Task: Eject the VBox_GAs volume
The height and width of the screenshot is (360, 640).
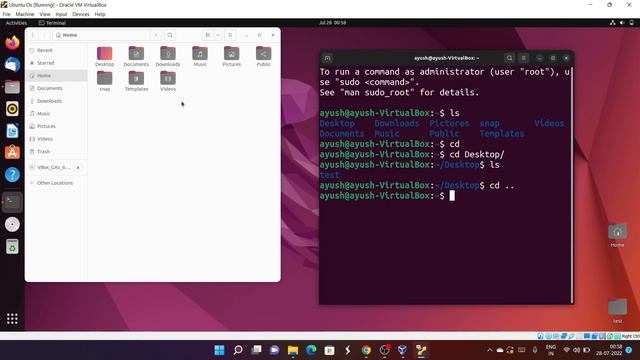Action: tap(78, 167)
